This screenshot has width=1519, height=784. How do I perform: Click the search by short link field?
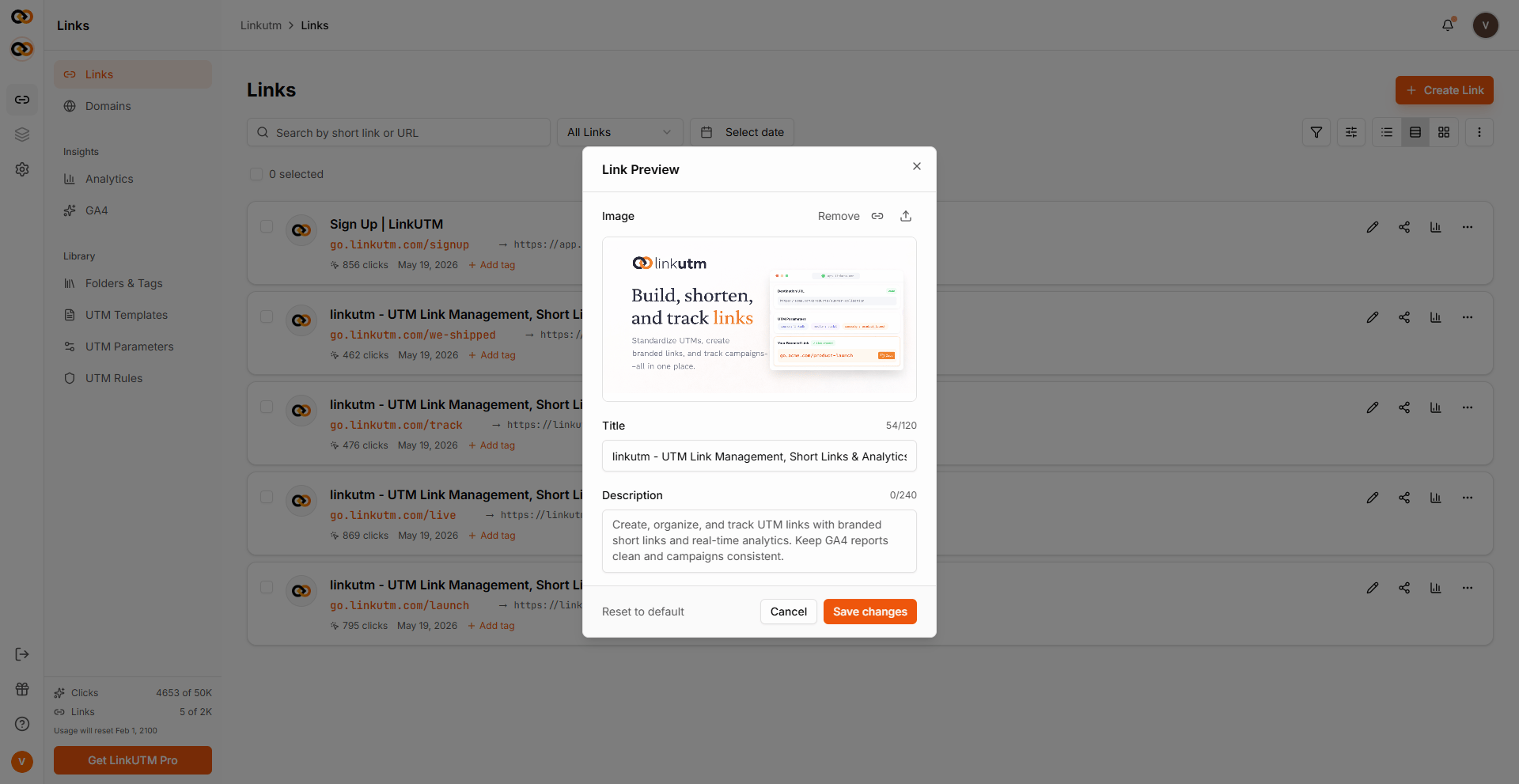pos(399,132)
